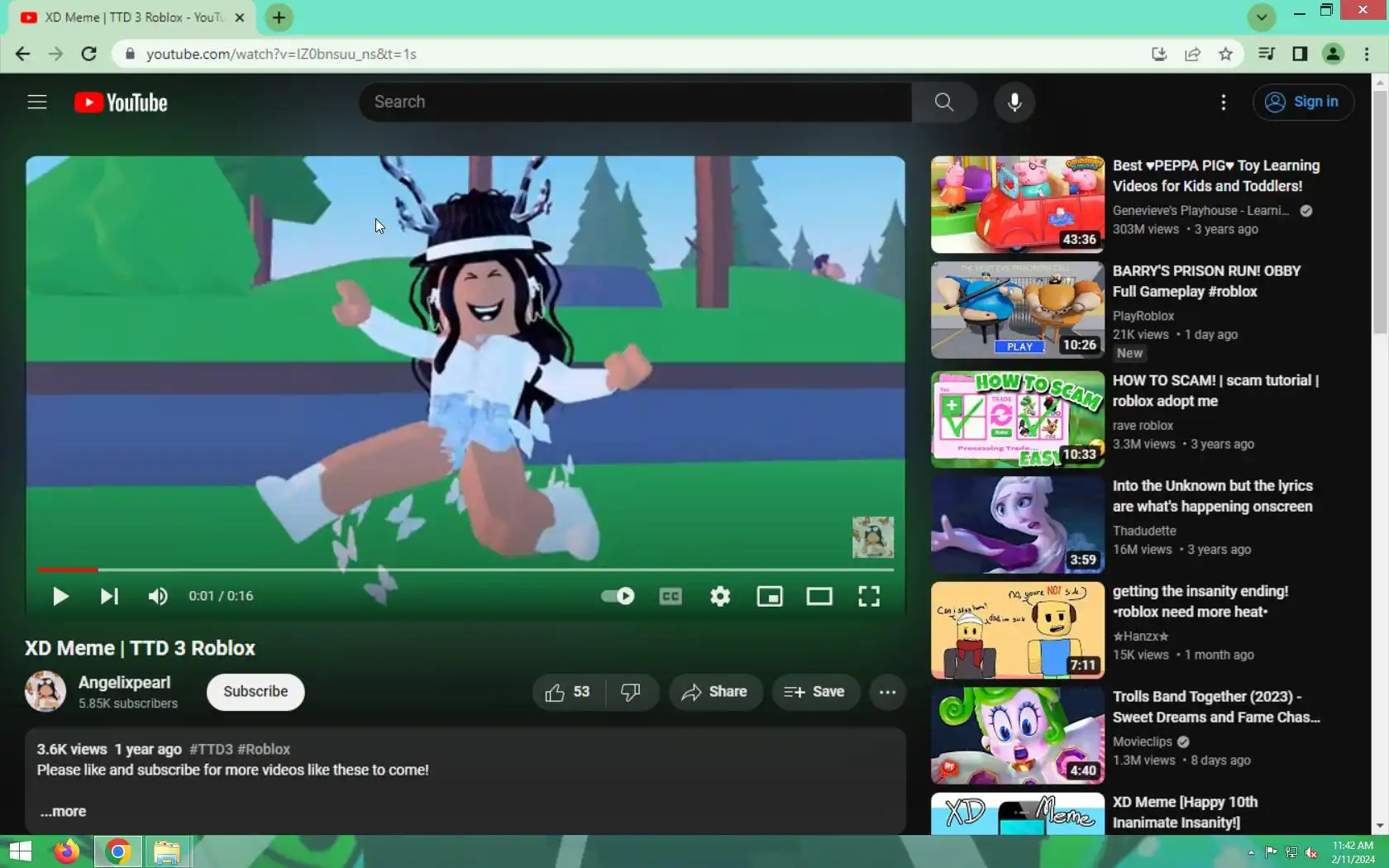This screenshot has height=868, width=1389.
Task: Open more actions ellipsis under video
Action: click(888, 692)
